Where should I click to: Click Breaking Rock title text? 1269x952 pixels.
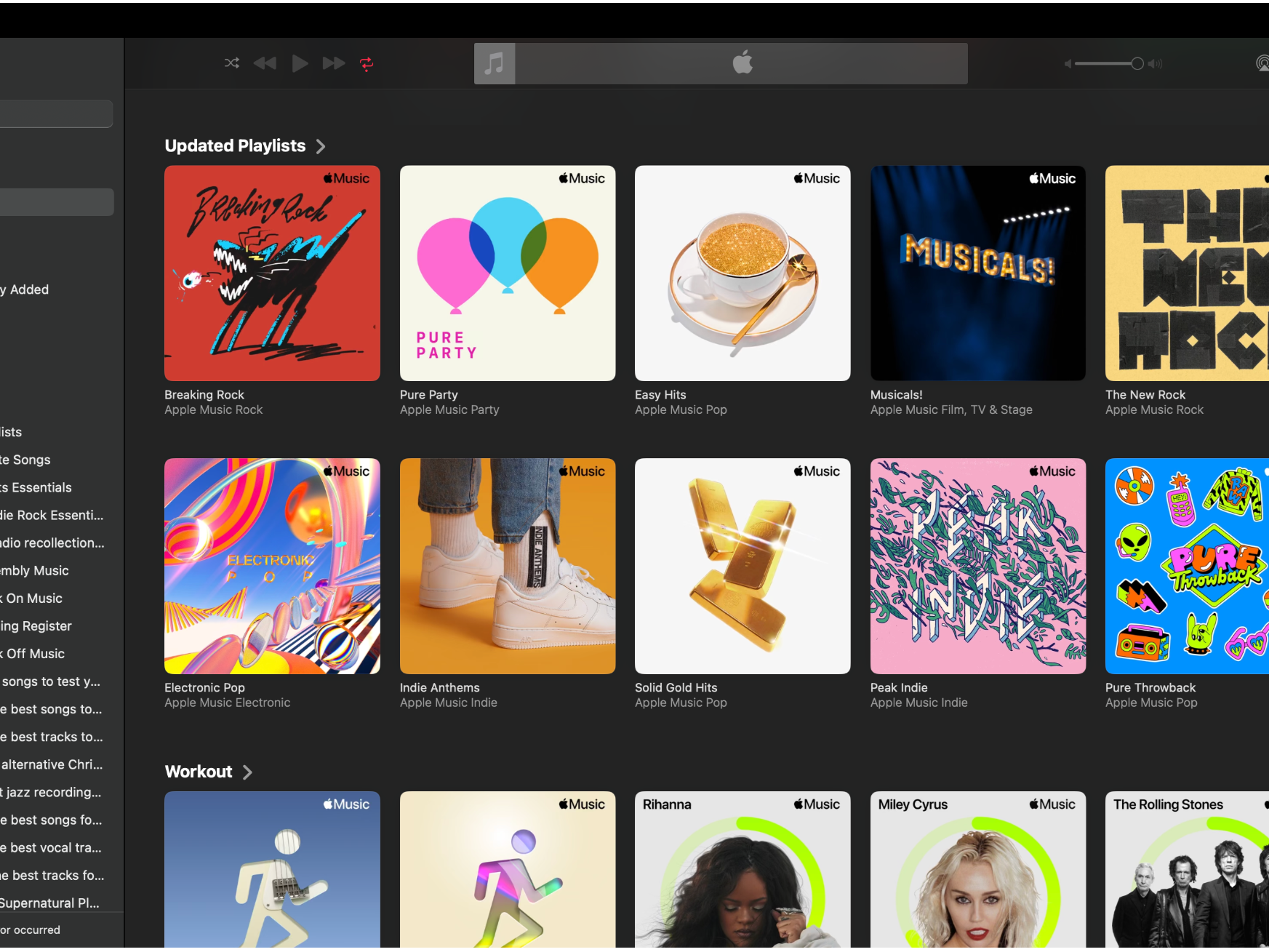204,395
